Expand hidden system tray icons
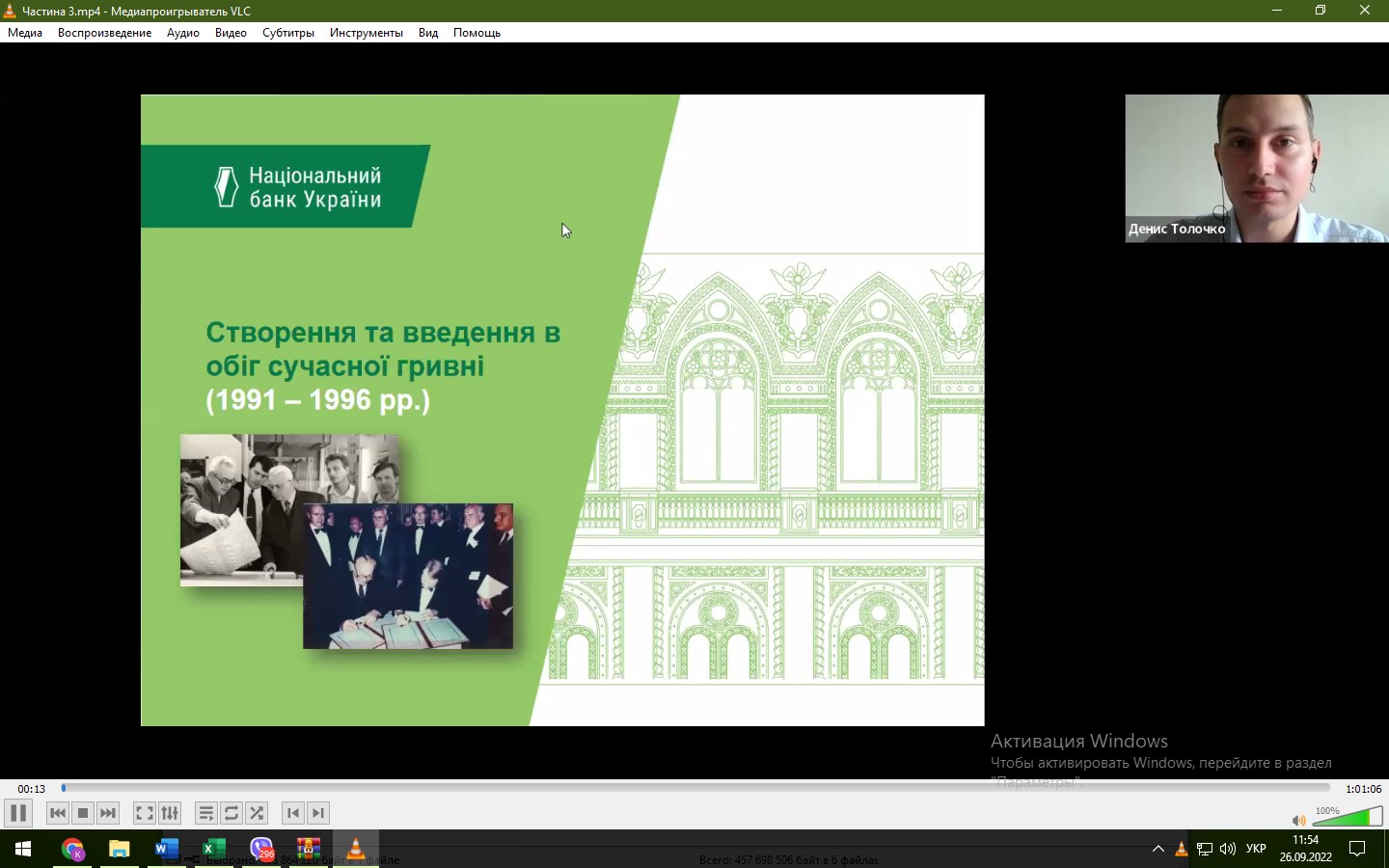 [1158, 849]
